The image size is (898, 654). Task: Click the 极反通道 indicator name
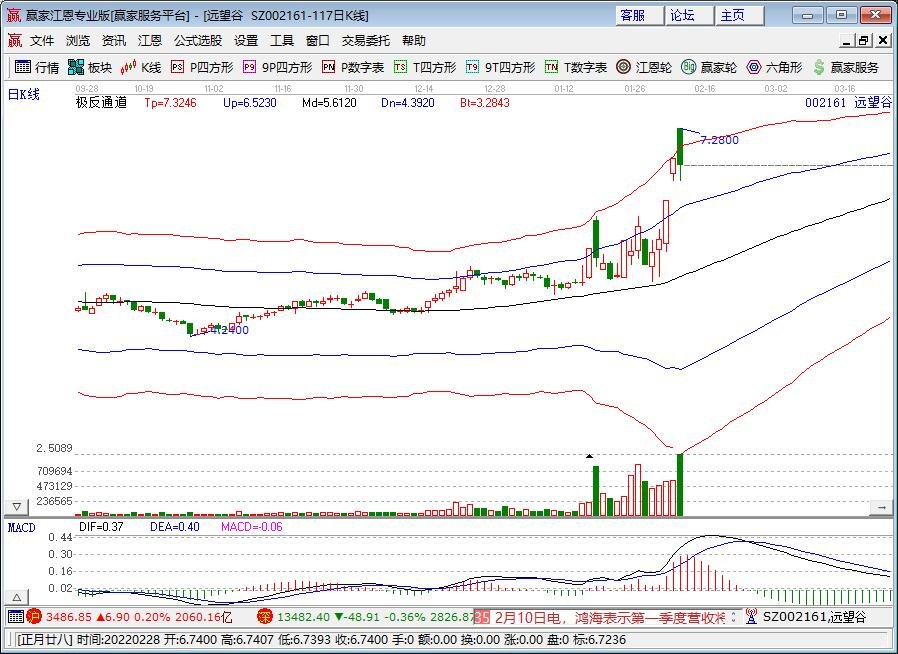[x=101, y=103]
